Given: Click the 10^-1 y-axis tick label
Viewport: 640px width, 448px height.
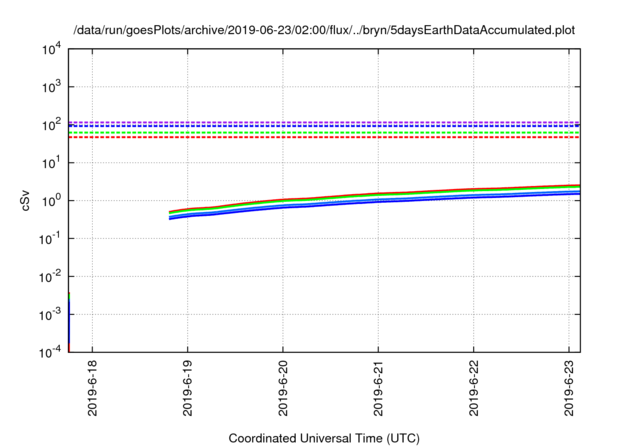Looking at the screenshot, I should 50,239.
